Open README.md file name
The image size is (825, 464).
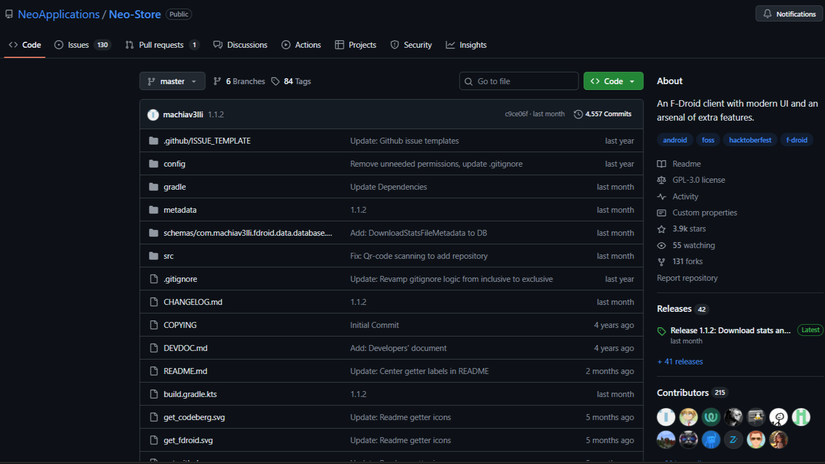click(185, 371)
